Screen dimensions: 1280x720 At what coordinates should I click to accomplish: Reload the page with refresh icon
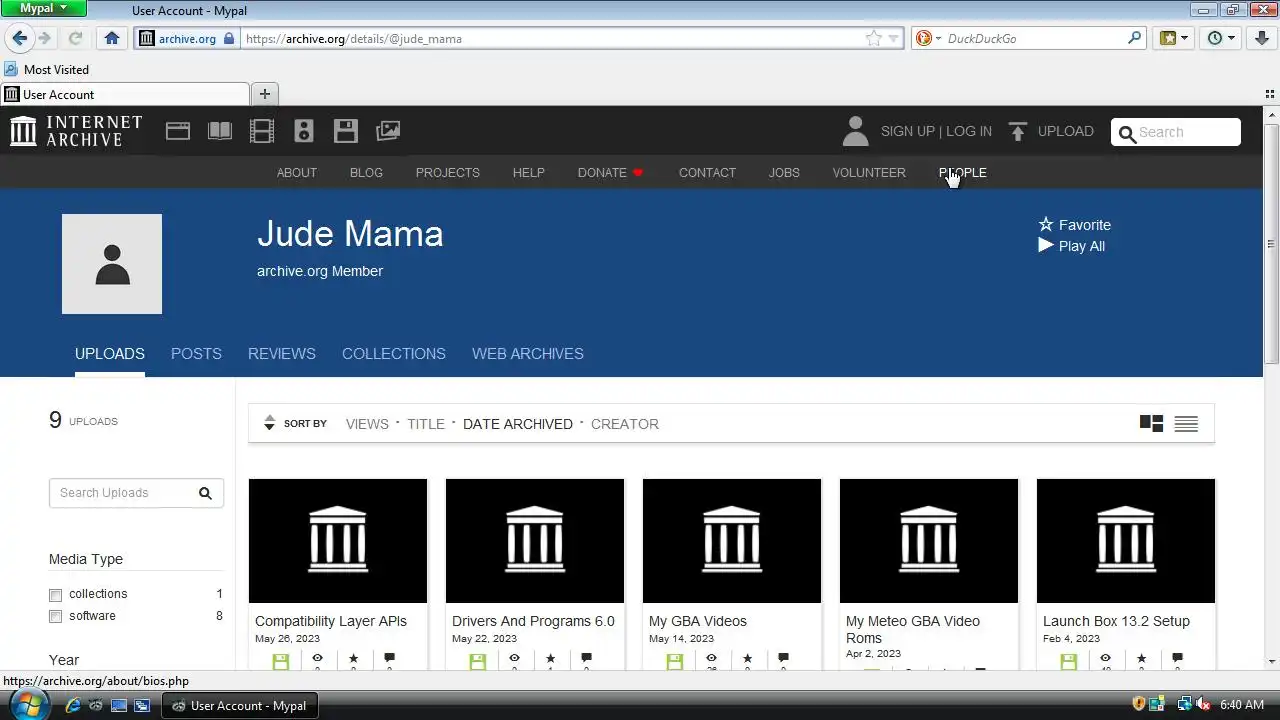point(75,38)
